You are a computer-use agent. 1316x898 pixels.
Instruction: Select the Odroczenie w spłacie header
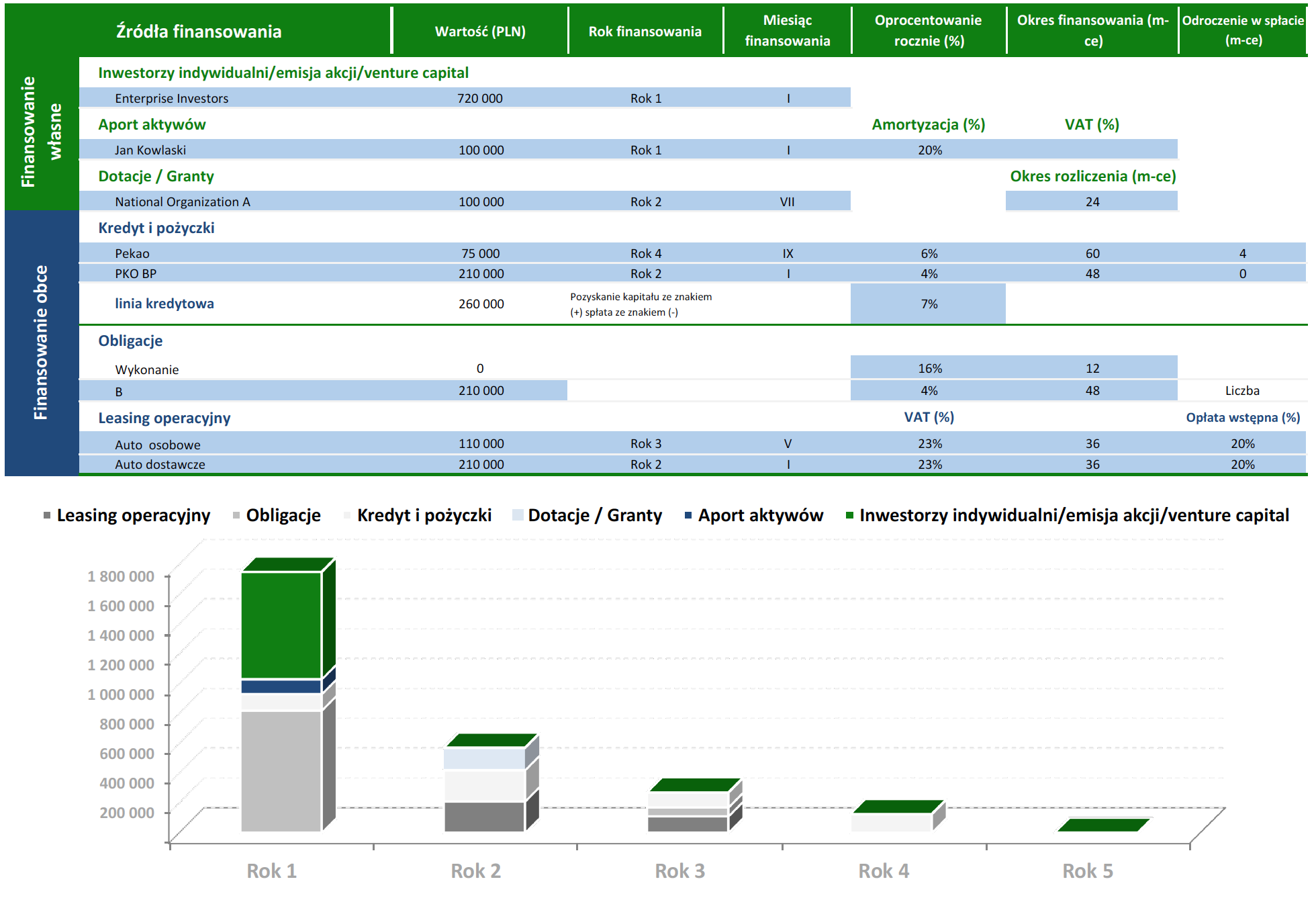coord(1243,30)
